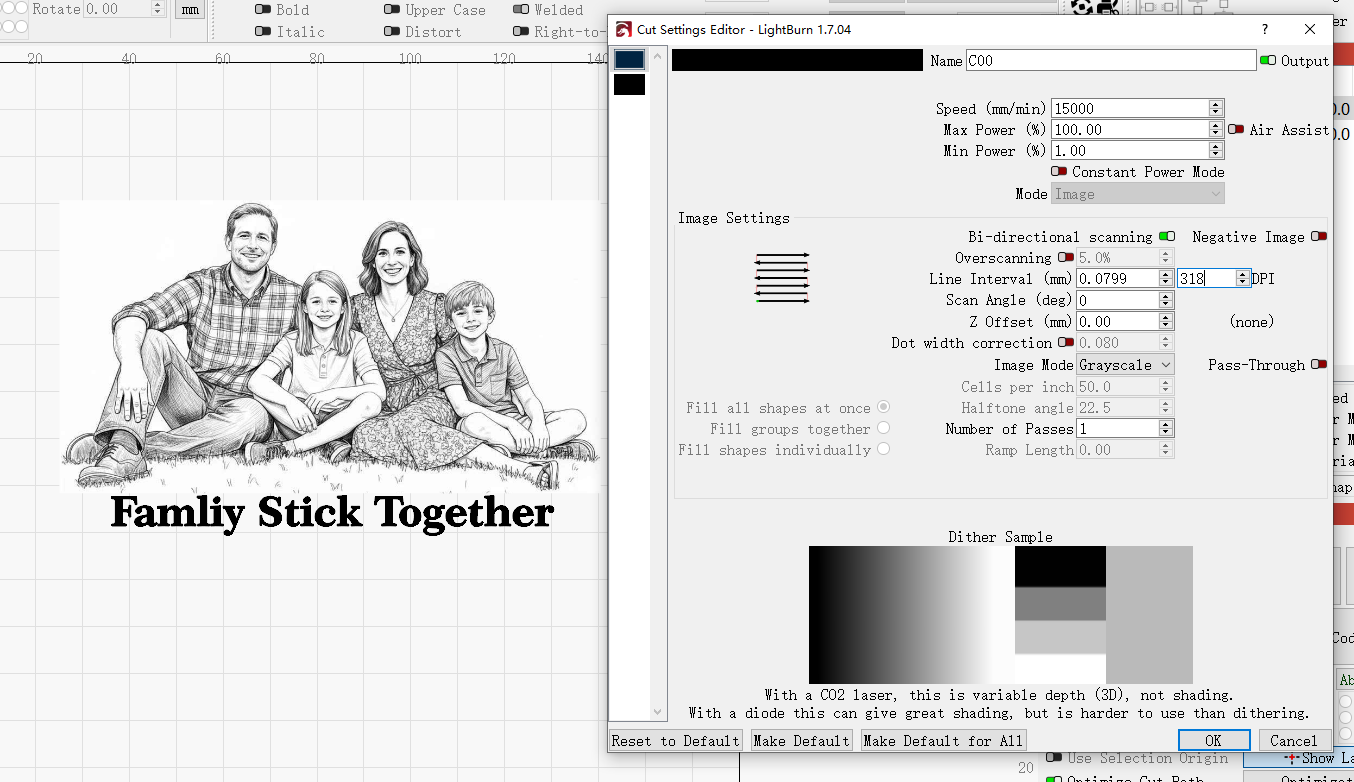Increase Line Interval with its up arrow
The height and width of the screenshot is (782, 1354).
pyautogui.click(x=1166, y=274)
